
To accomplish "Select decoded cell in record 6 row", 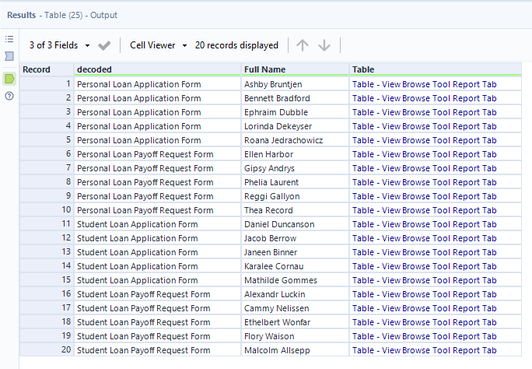I will 157,154.
